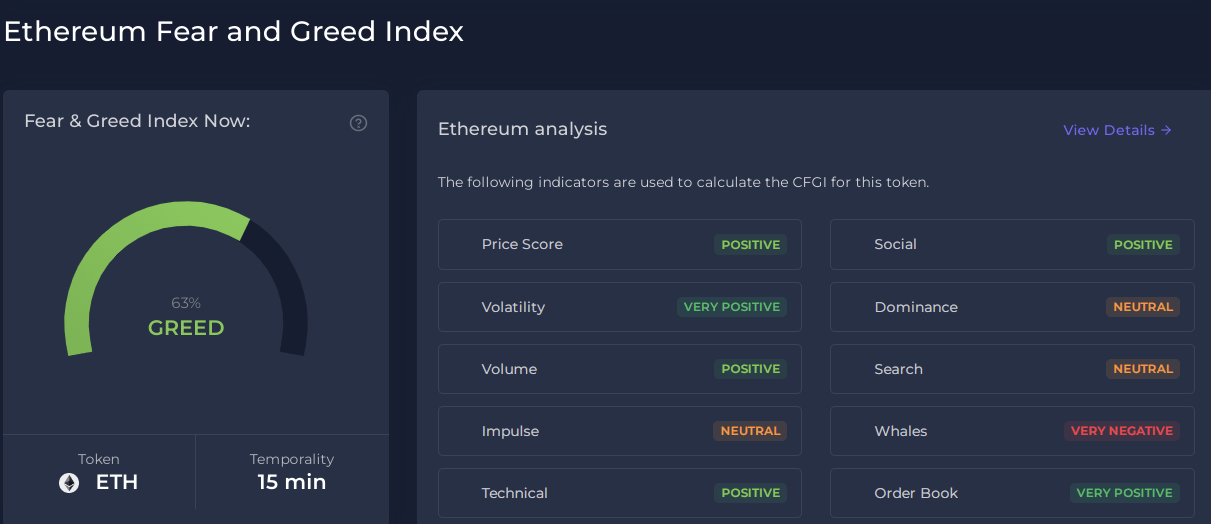Select the Price Score indicator card

point(620,244)
